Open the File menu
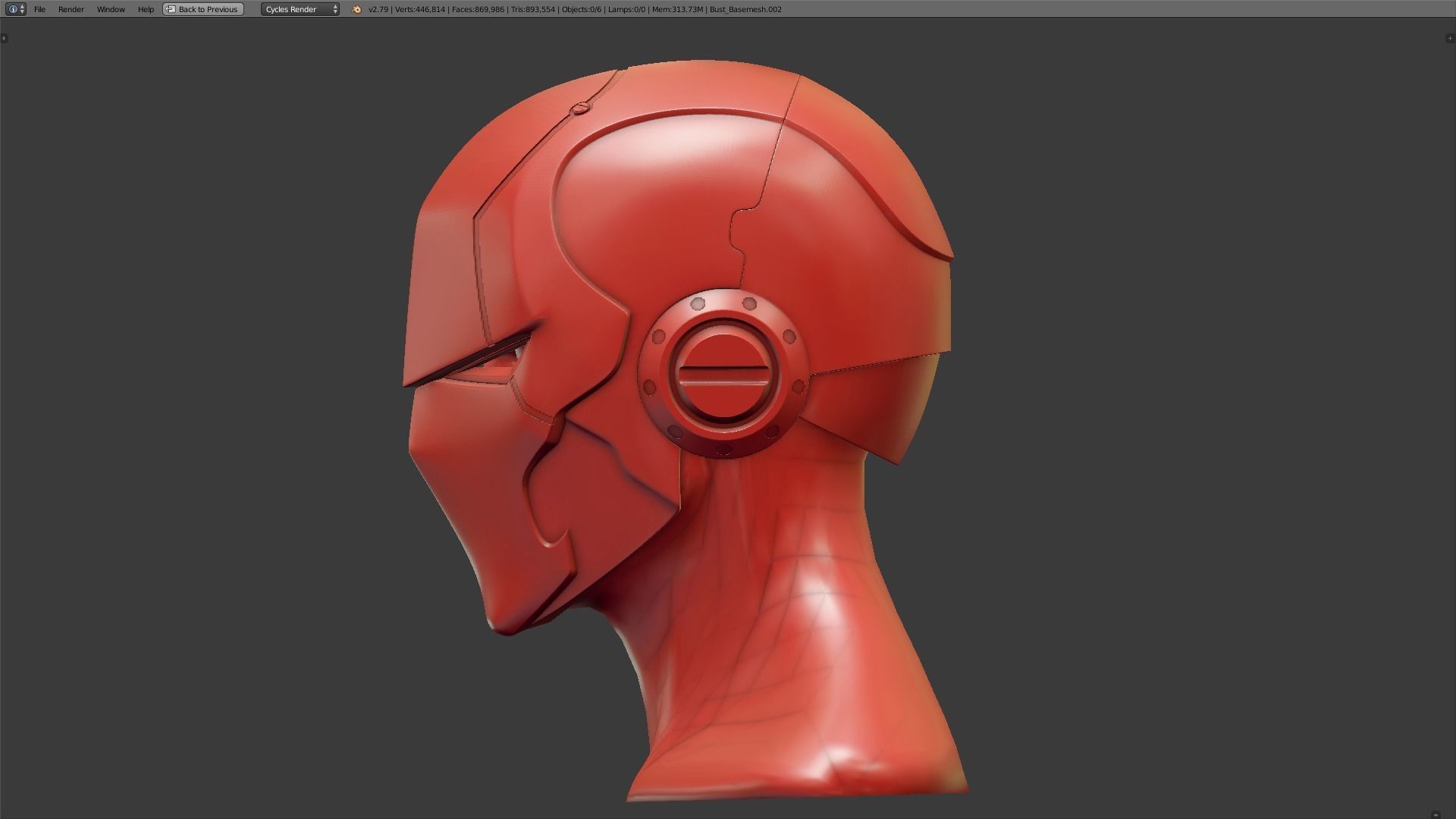Viewport: 1456px width, 819px height. [x=39, y=9]
